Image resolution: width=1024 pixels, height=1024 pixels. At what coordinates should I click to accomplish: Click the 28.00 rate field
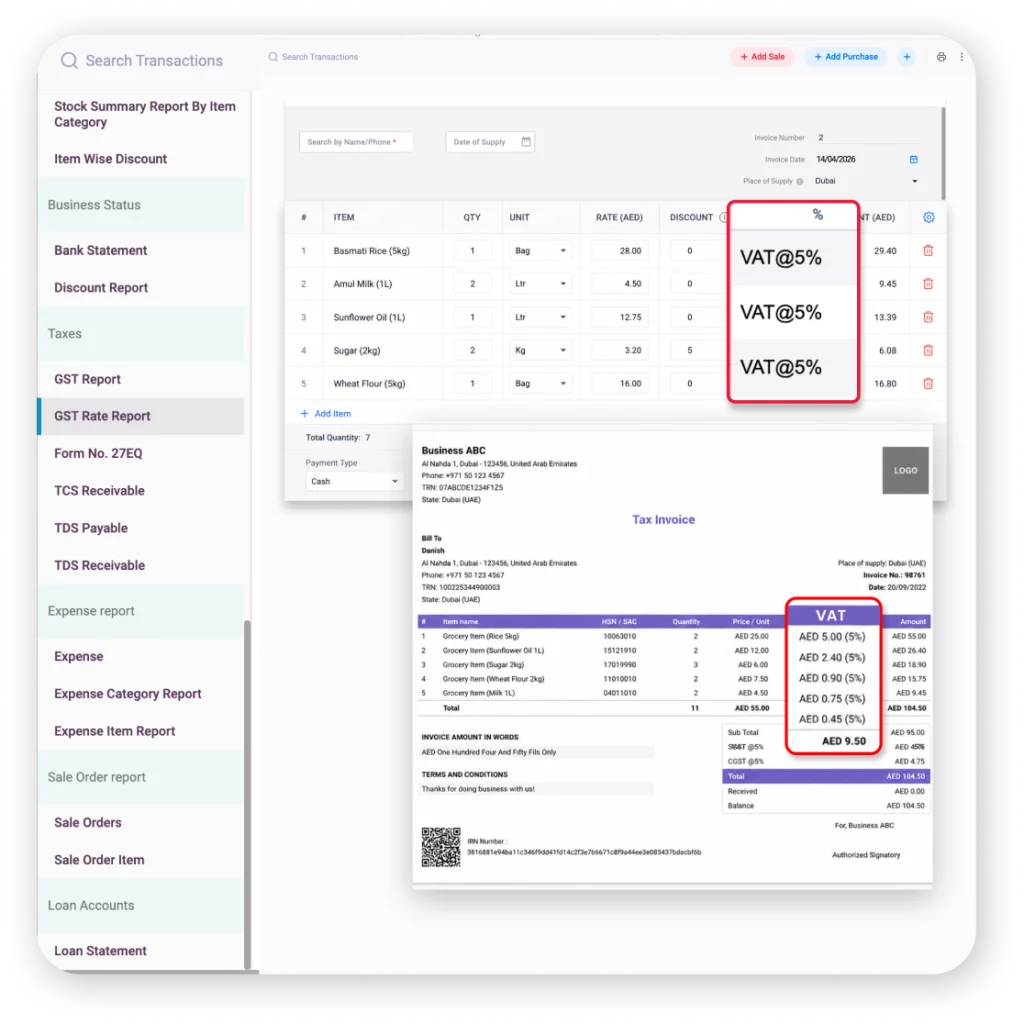619,251
